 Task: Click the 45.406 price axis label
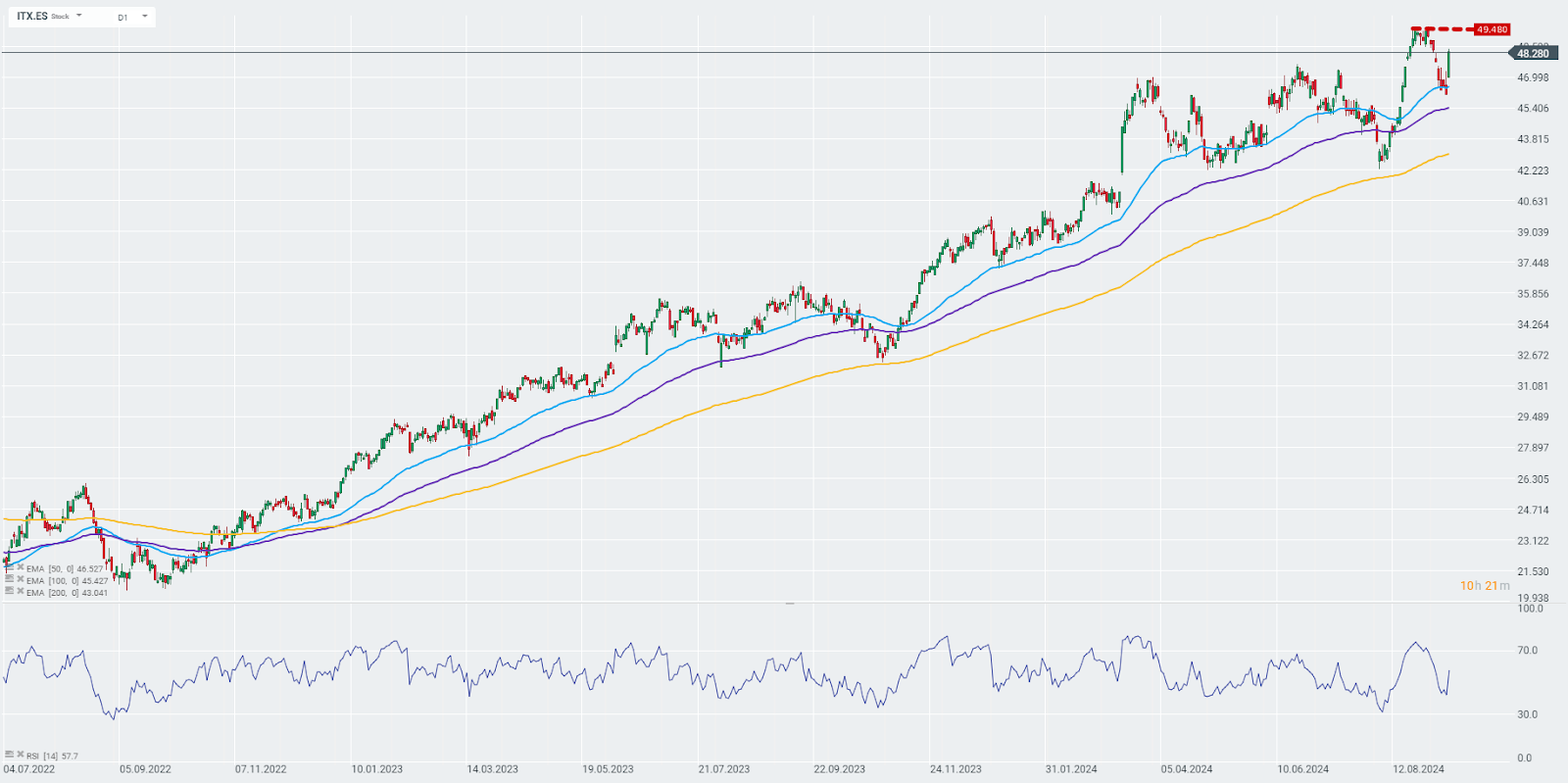coord(1533,108)
